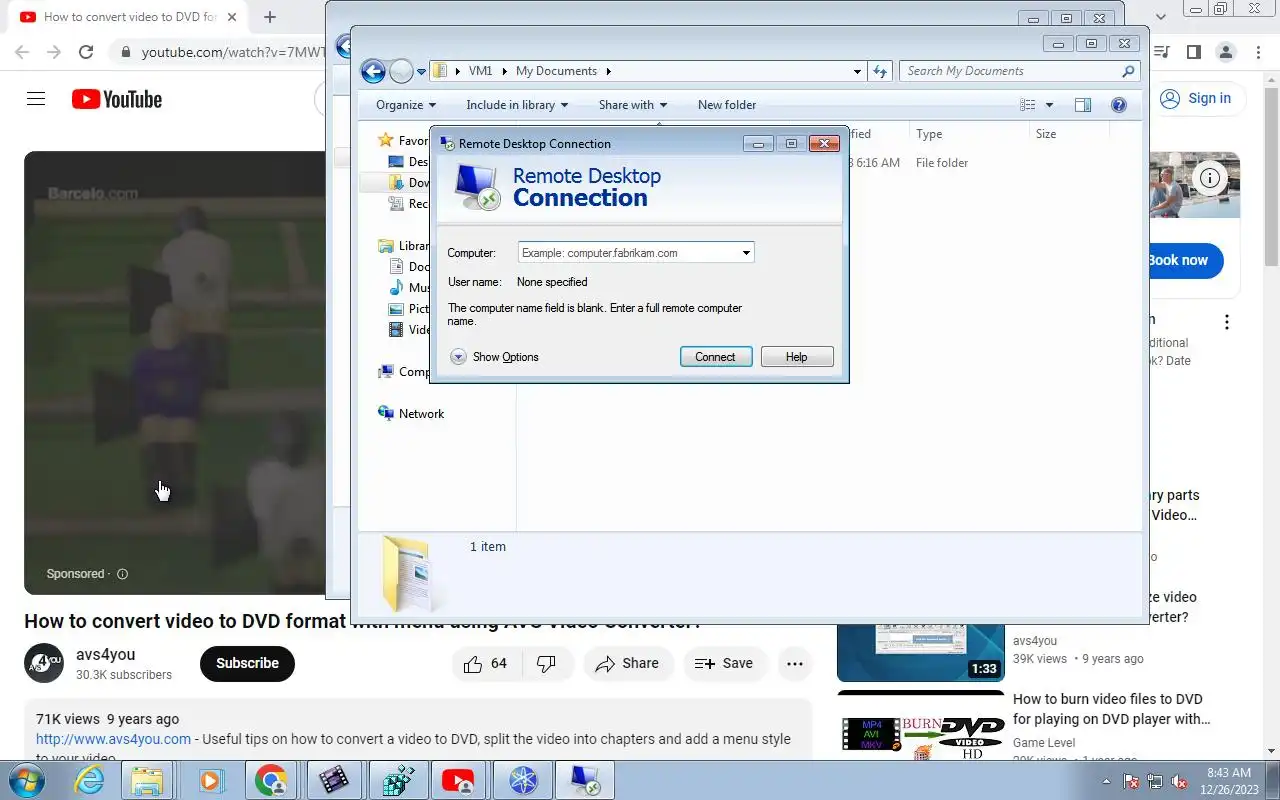Click the Back arrow in My Documents window
Viewport: 1280px width, 800px height.
[x=373, y=71]
